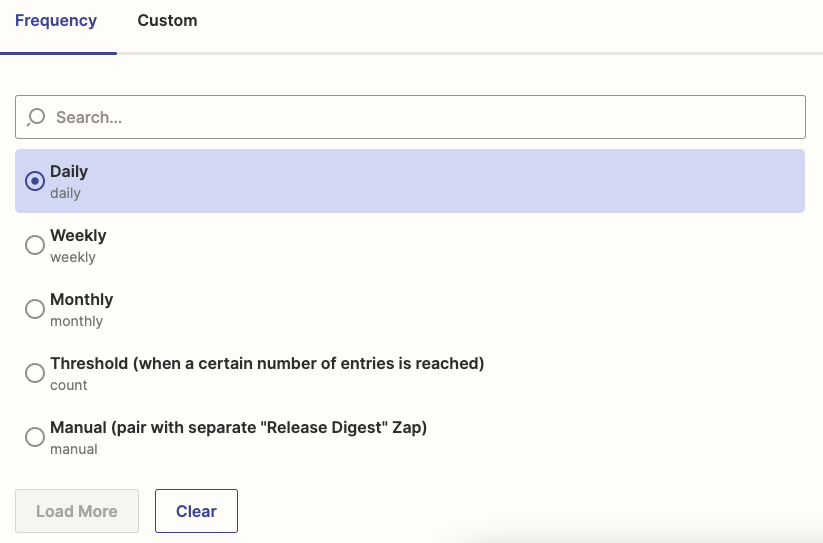This screenshot has height=543, width=823.
Task: Click the "count" value subtitle
Action: click(69, 385)
